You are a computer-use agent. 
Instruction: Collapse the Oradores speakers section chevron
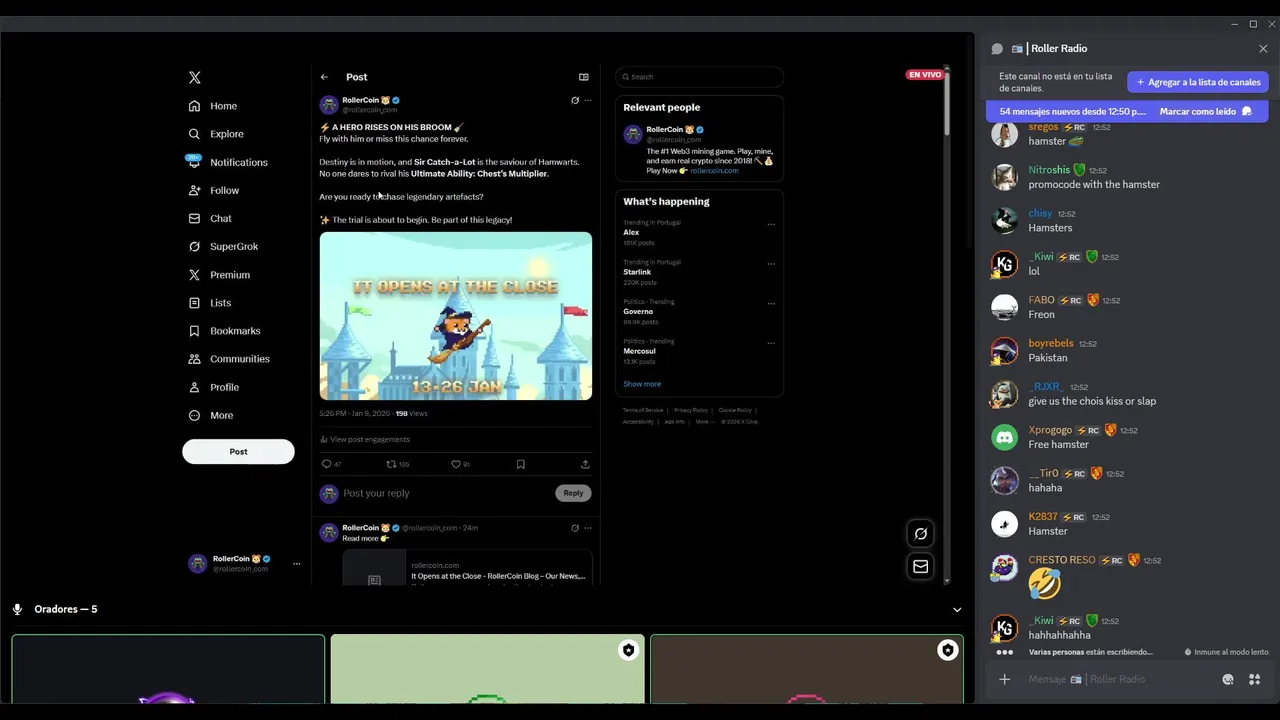click(x=957, y=610)
